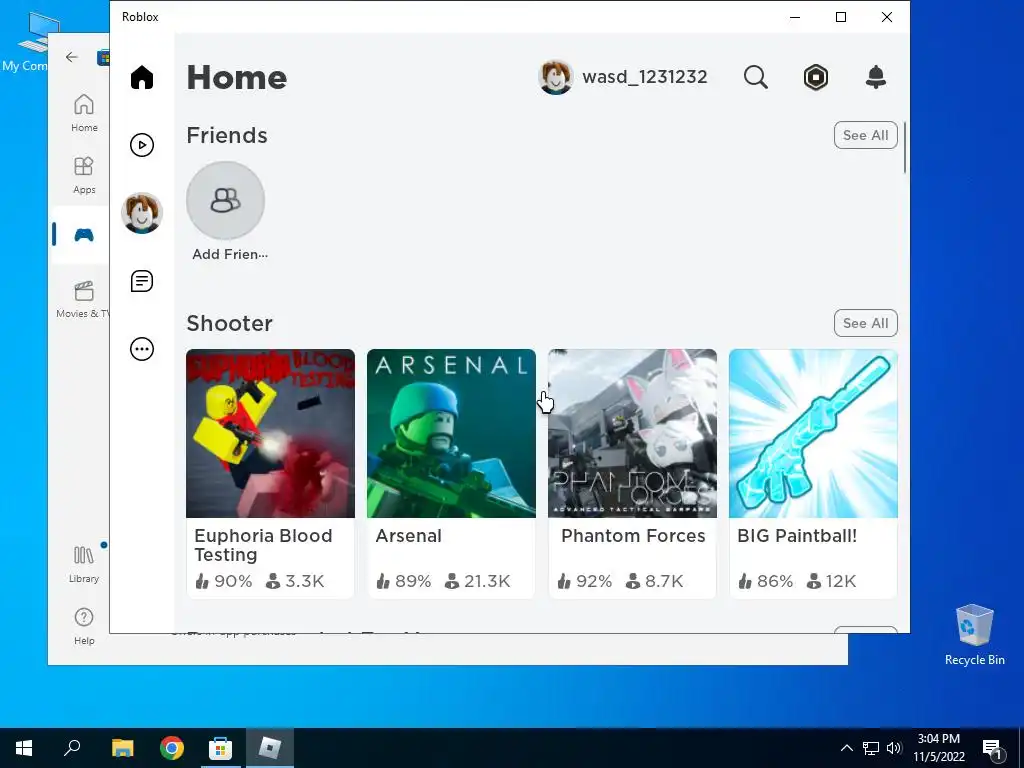This screenshot has width=1024, height=768.
Task: Open the Arsenal game thumbnail
Action: coord(451,433)
